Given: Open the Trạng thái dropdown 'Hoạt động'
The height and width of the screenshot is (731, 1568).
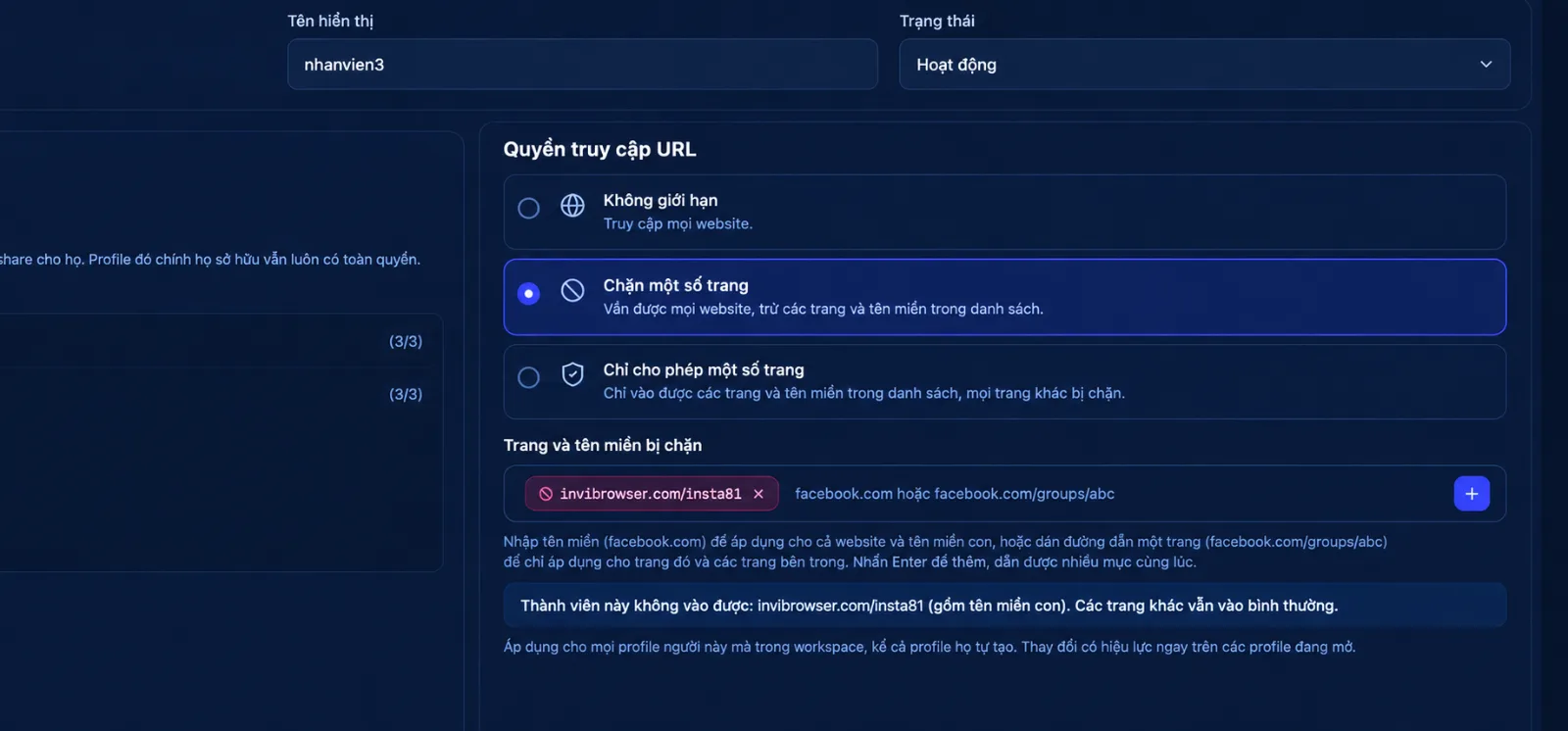Looking at the screenshot, I should 1204,65.
